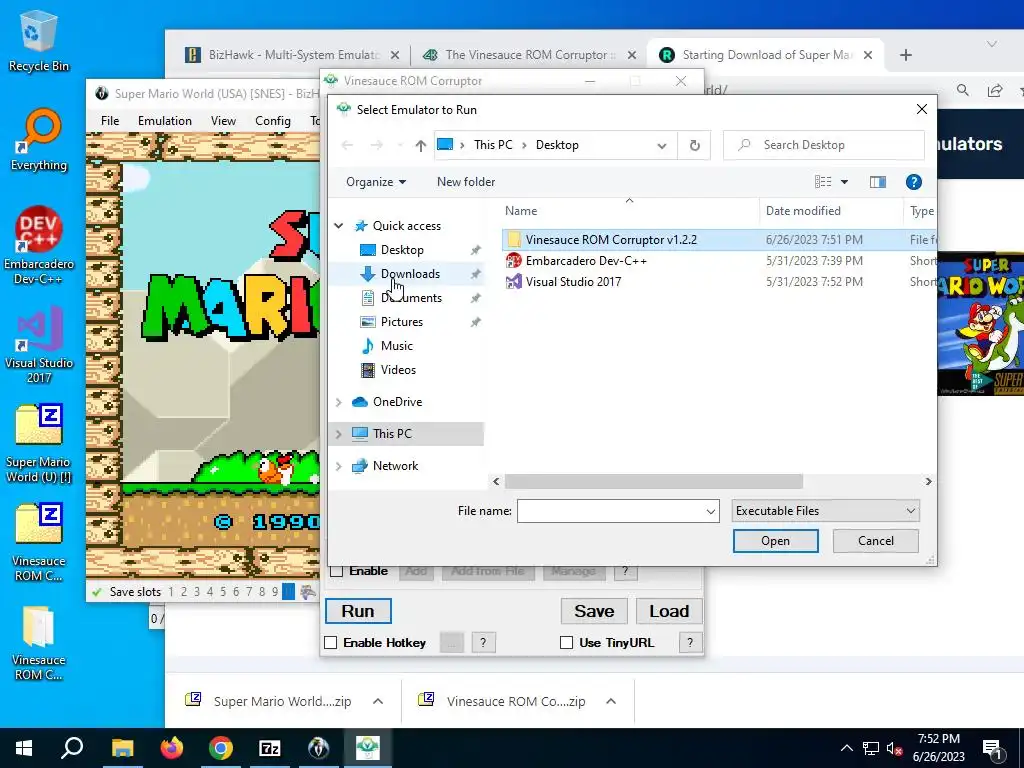Open the Organize dropdown menu
This screenshot has height=768, width=1024.
pos(376,182)
